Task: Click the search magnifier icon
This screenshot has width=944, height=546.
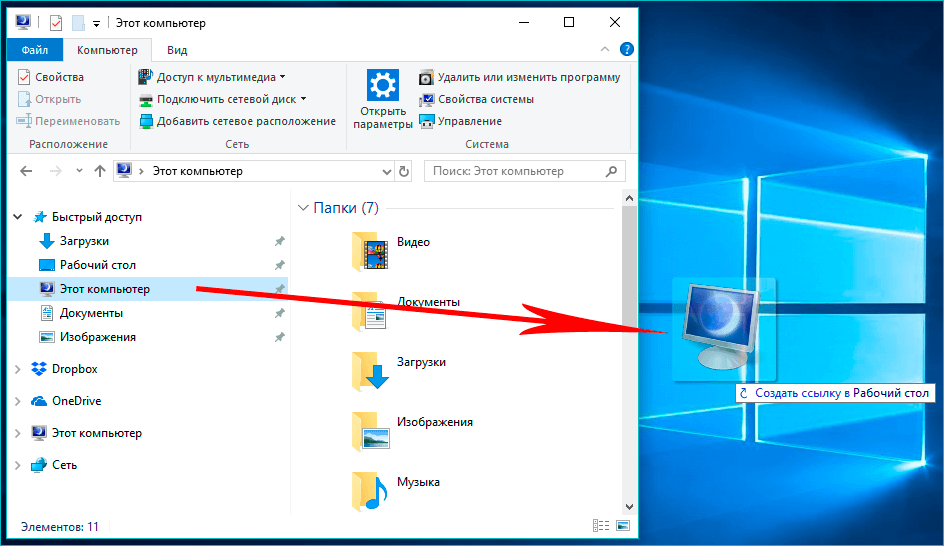Action: 611,171
